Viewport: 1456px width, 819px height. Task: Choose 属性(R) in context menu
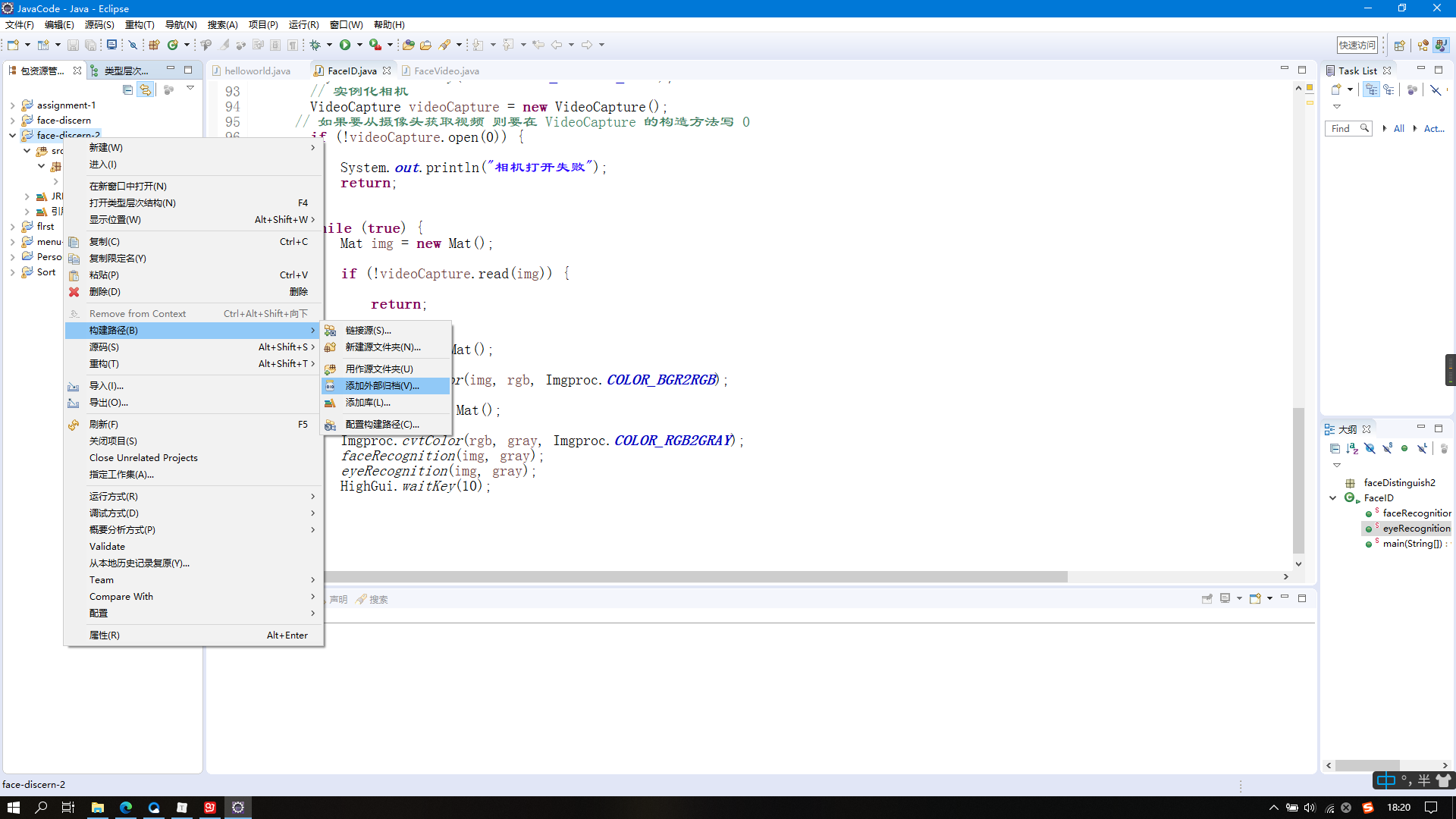click(194, 635)
